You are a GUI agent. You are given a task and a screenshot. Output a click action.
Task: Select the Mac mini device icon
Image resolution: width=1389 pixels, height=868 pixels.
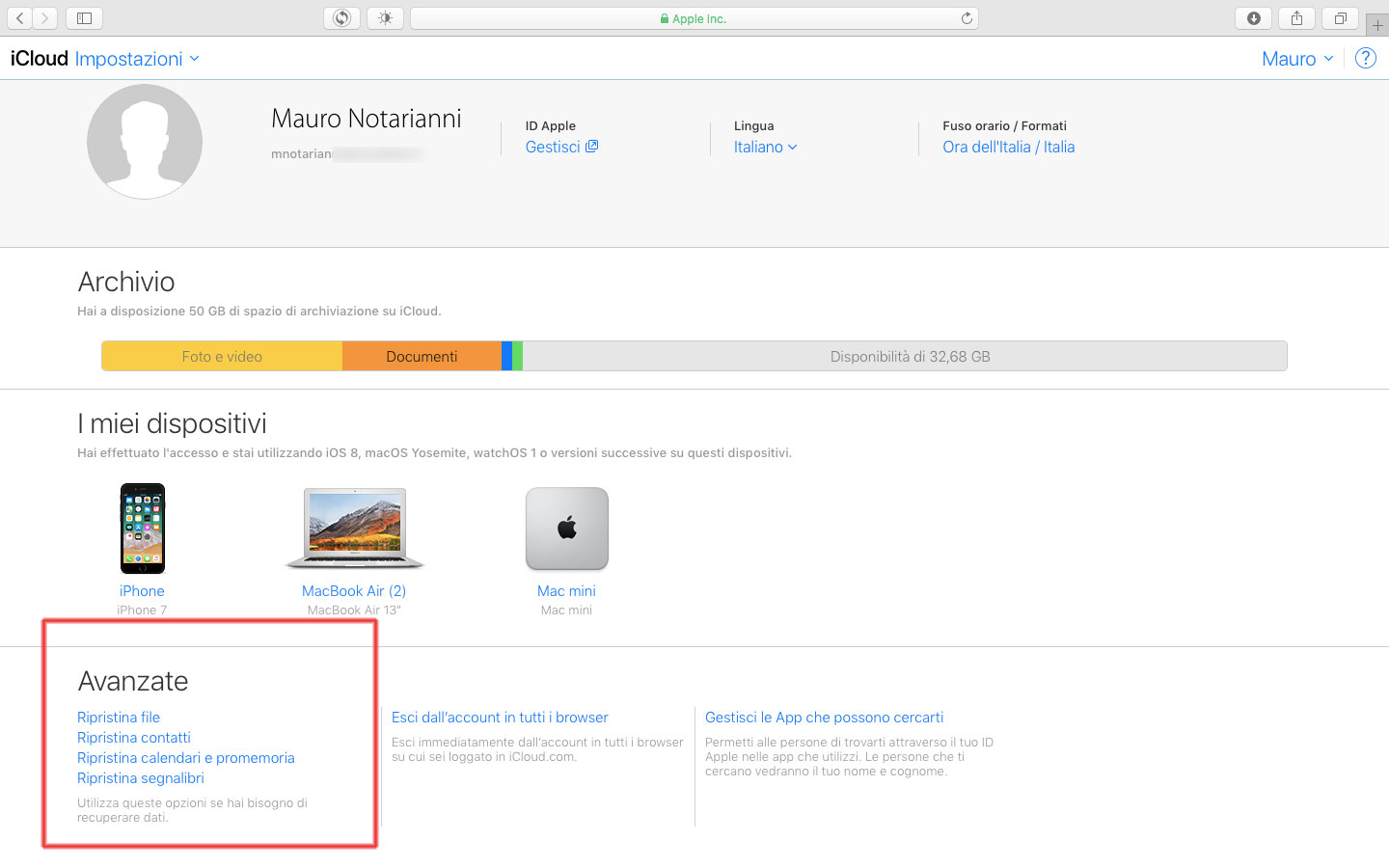[566, 529]
